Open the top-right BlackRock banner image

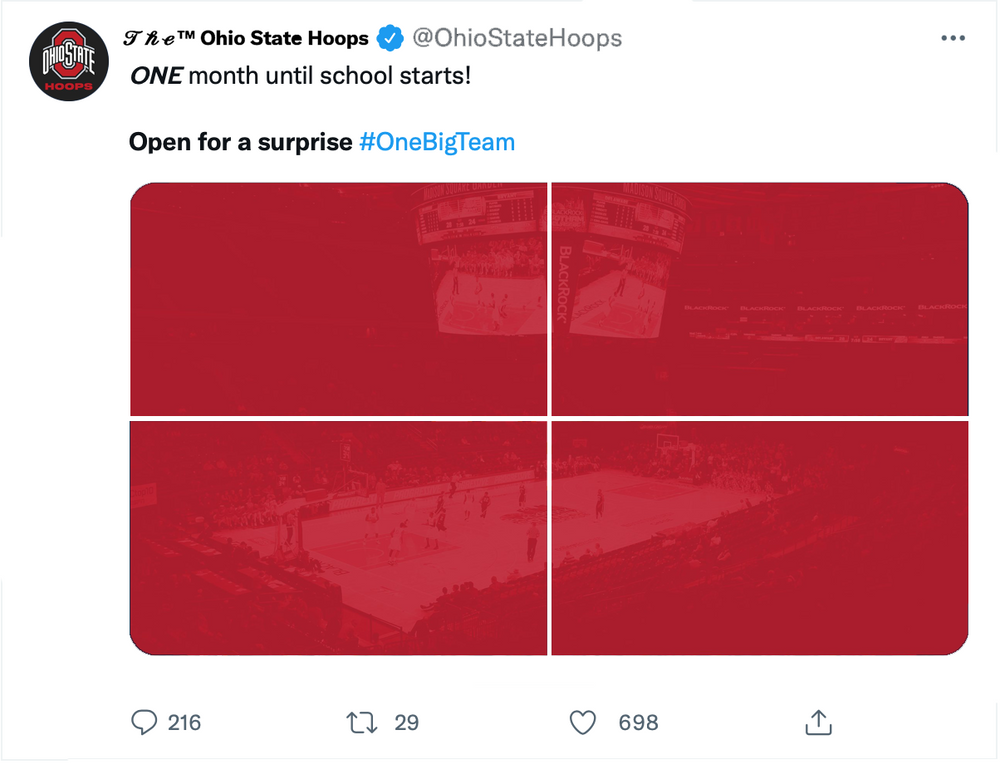pyautogui.click(x=759, y=297)
